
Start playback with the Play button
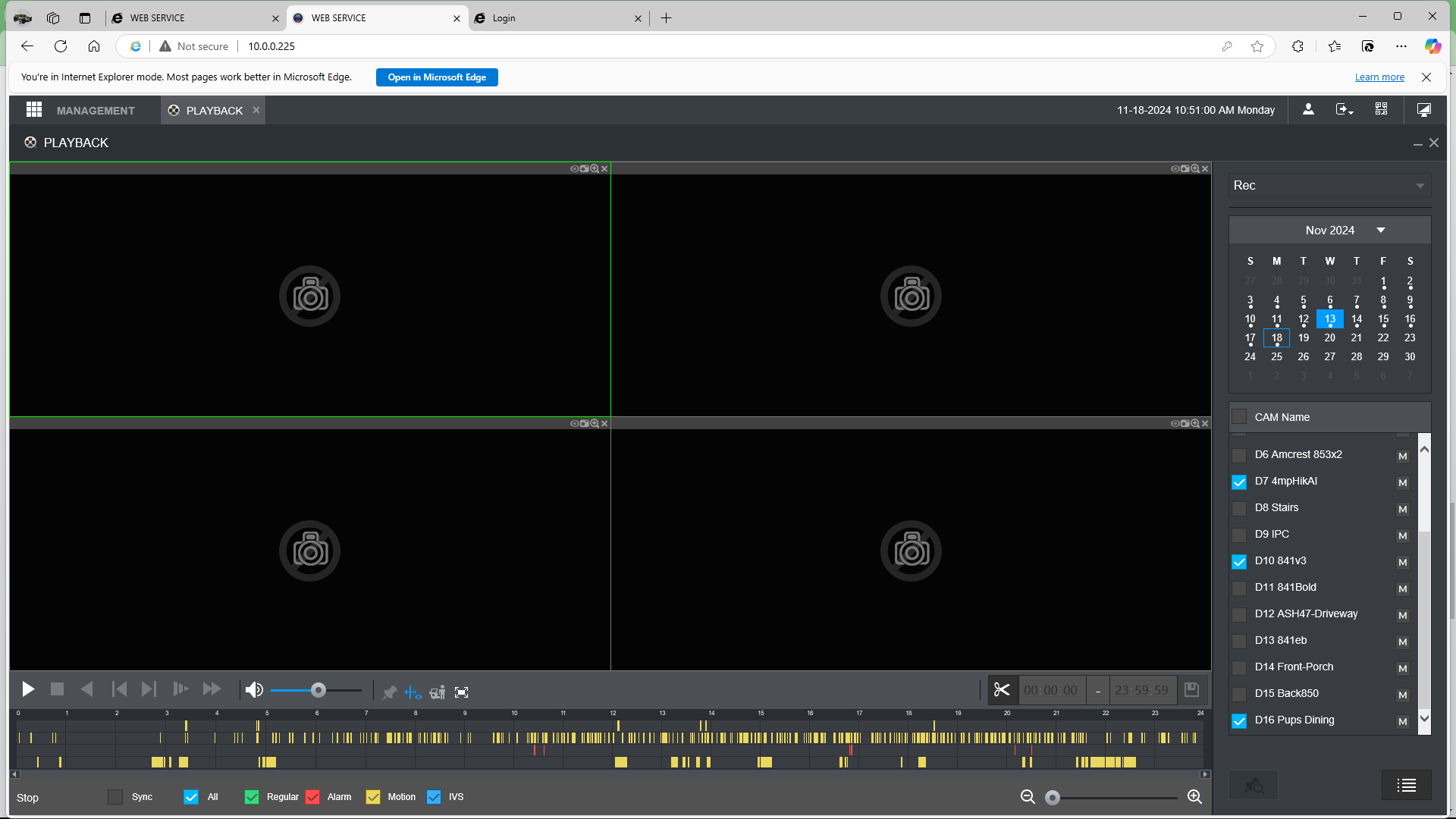pyautogui.click(x=28, y=689)
